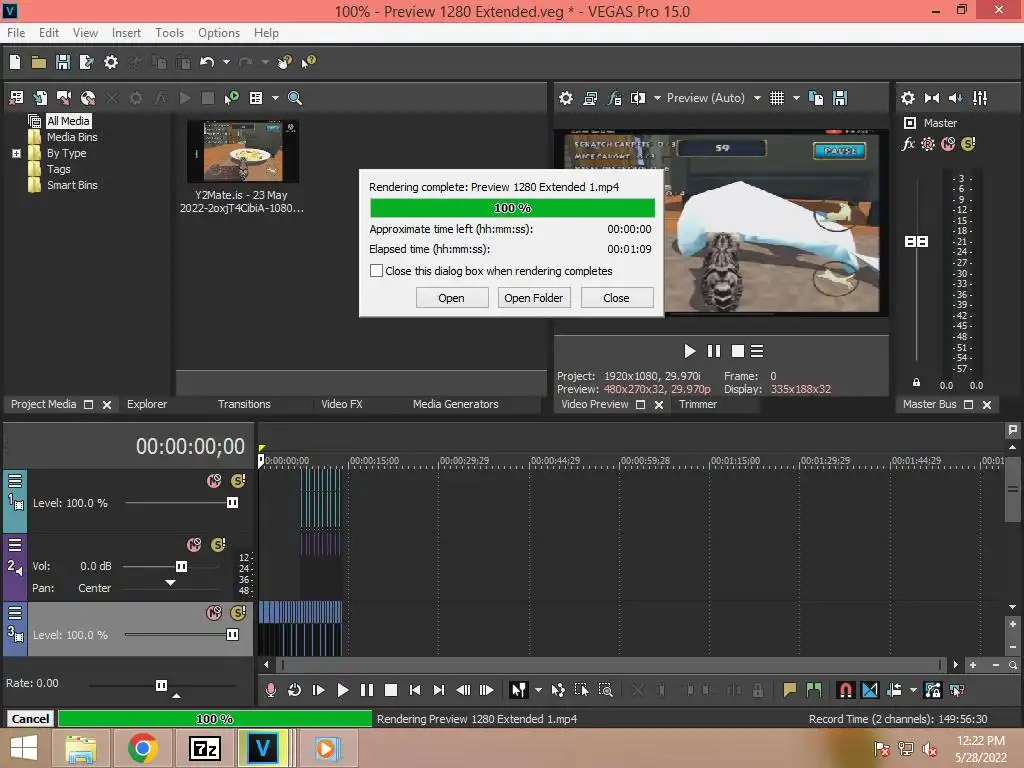This screenshot has height=768, width=1024.
Task: Click the Master FX icon
Action: [908, 144]
